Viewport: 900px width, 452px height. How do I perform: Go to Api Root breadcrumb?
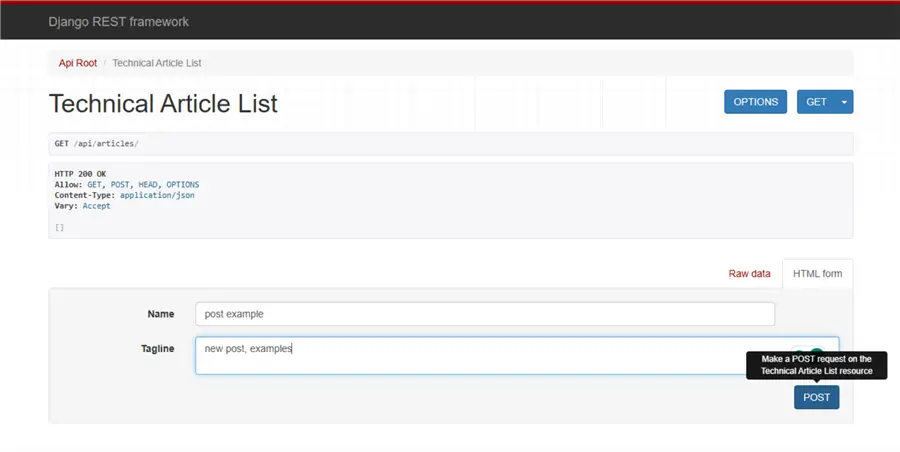click(77, 63)
